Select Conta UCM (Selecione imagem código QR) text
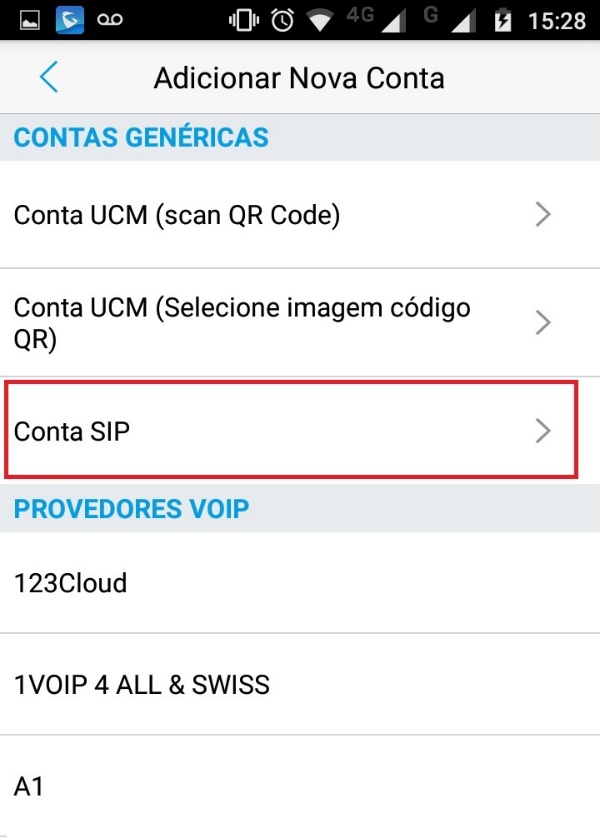Viewport: 600px width, 838px height. [x=242, y=322]
